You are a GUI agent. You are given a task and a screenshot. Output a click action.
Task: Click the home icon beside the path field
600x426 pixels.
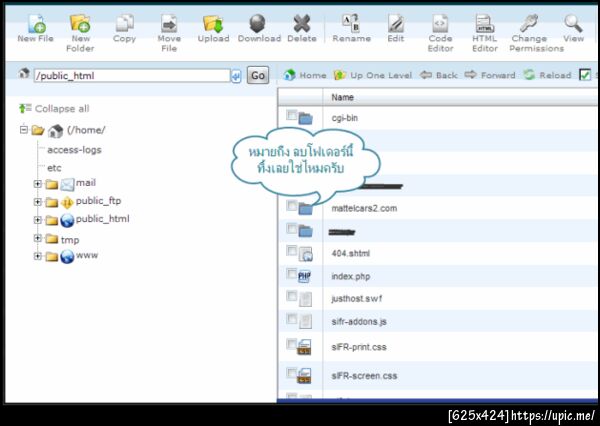pos(24,73)
